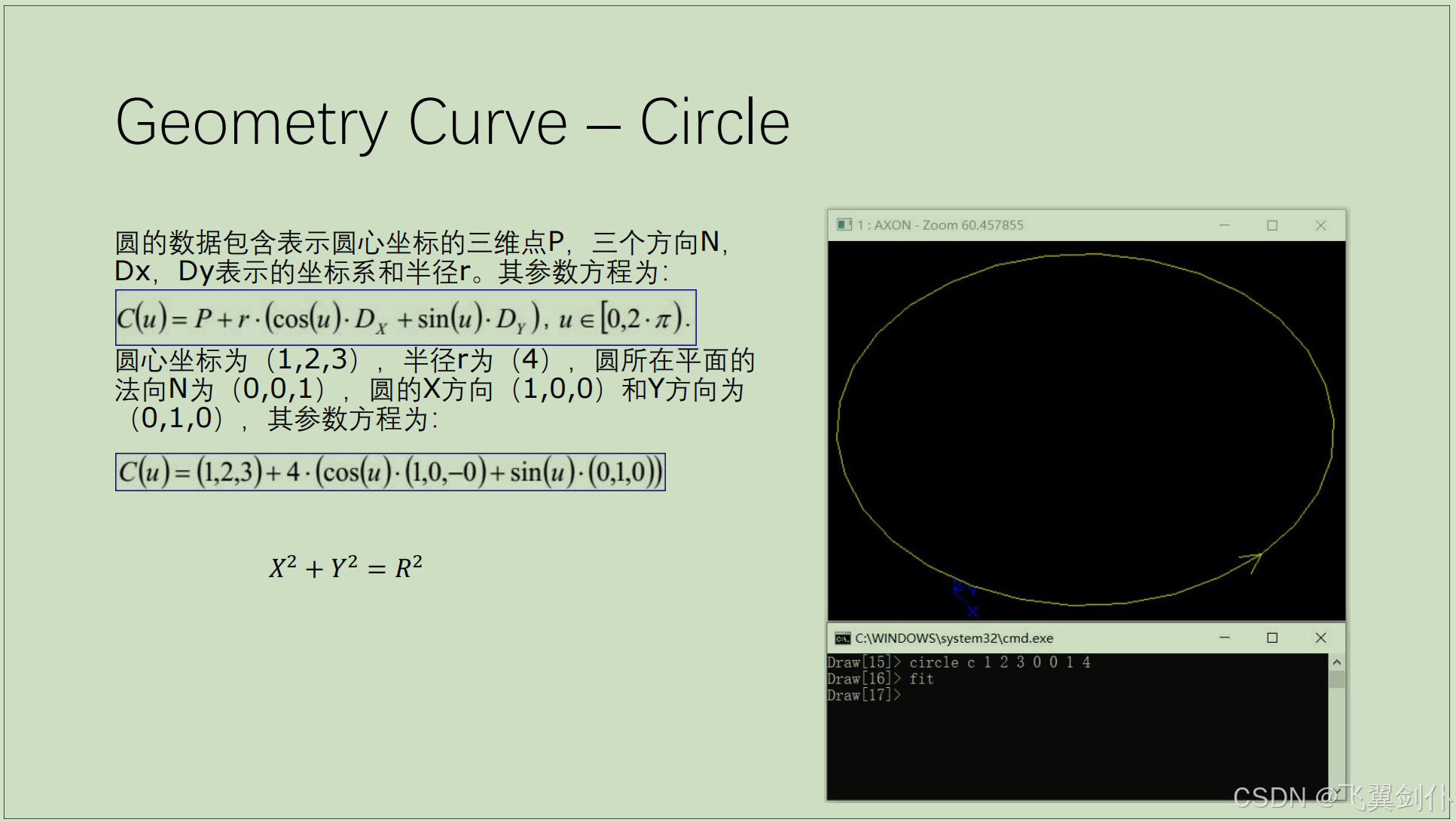1456x822 pixels.
Task: Maximize the cmd.exe console window
Action: [x=1272, y=638]
